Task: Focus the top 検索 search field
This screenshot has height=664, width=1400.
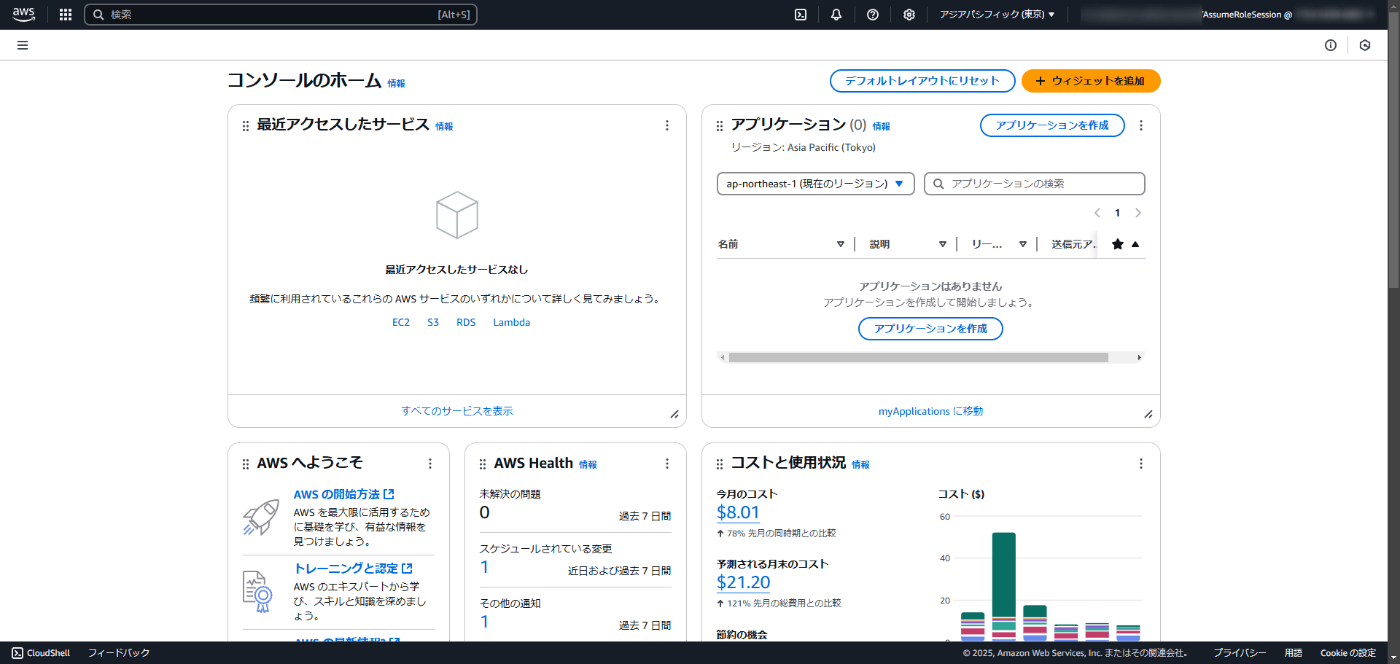Action: pyautogui.click(x=281, y=14)
